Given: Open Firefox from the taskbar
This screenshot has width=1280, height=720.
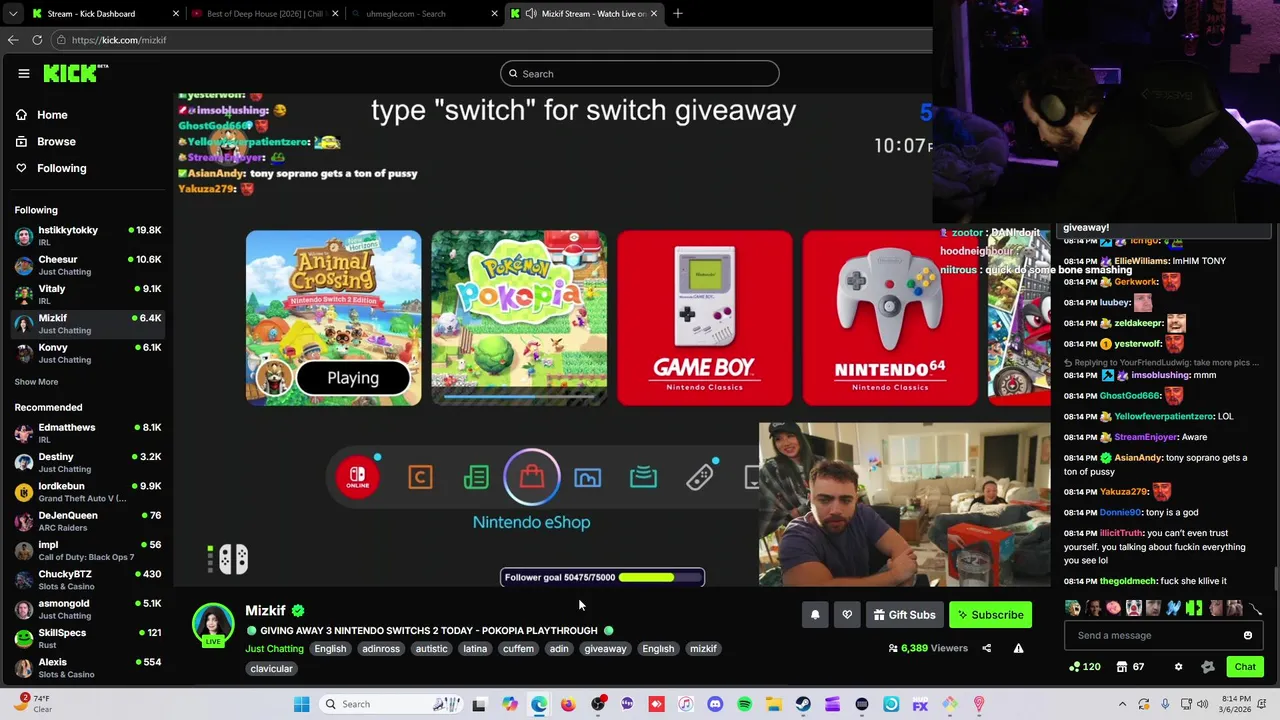Looking at the screenshot, I should 568,704.
